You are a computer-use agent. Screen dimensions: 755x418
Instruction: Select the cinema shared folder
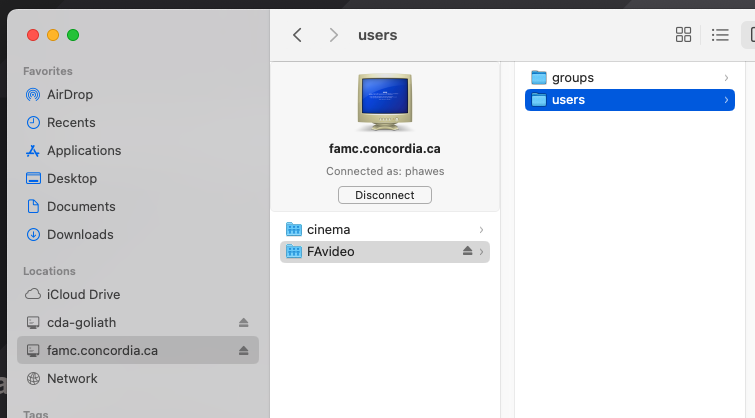click(385, 229)
